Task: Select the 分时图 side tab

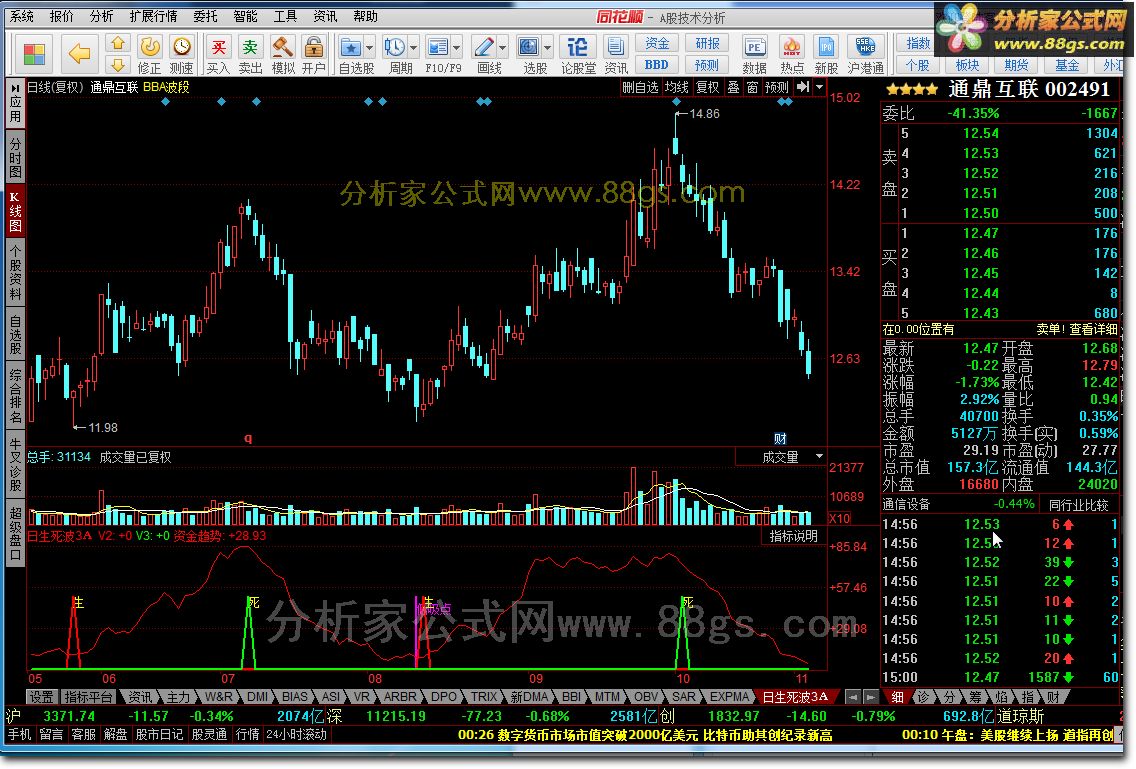Action: tap(15, 157)
